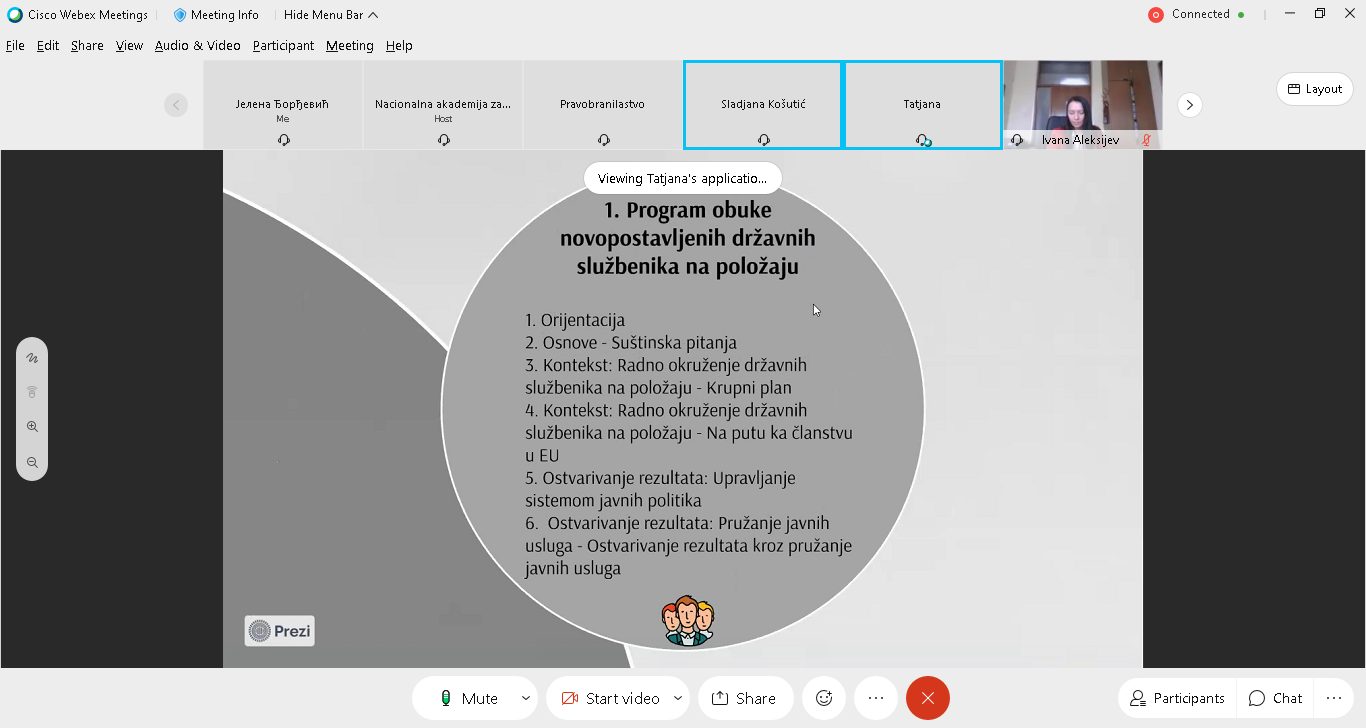The image size is (1366, 728).
Task: Click the red leave meeting button
Action: 927,698
